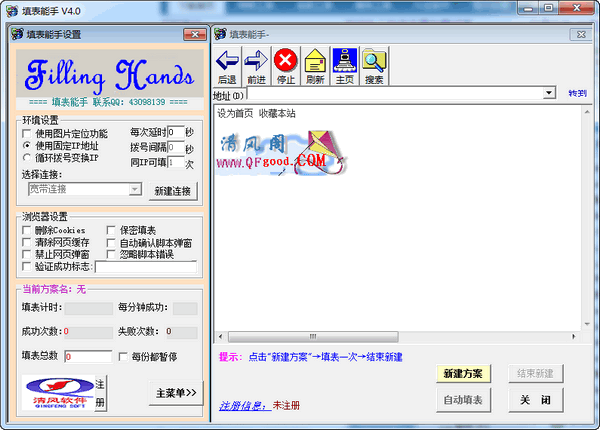Open the 宽带连接 connection dropdown
The image size is (600, 430).
[134, 188]
